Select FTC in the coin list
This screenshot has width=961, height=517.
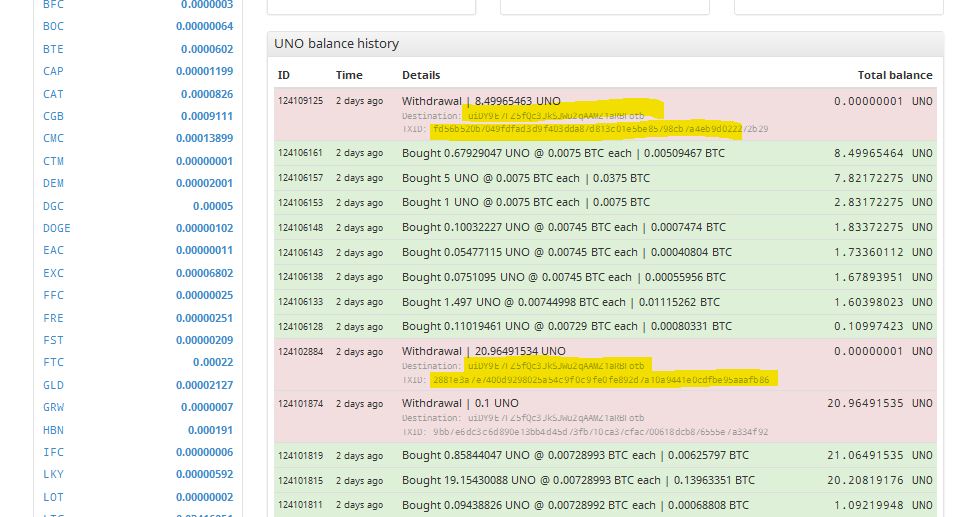[53, 362]
